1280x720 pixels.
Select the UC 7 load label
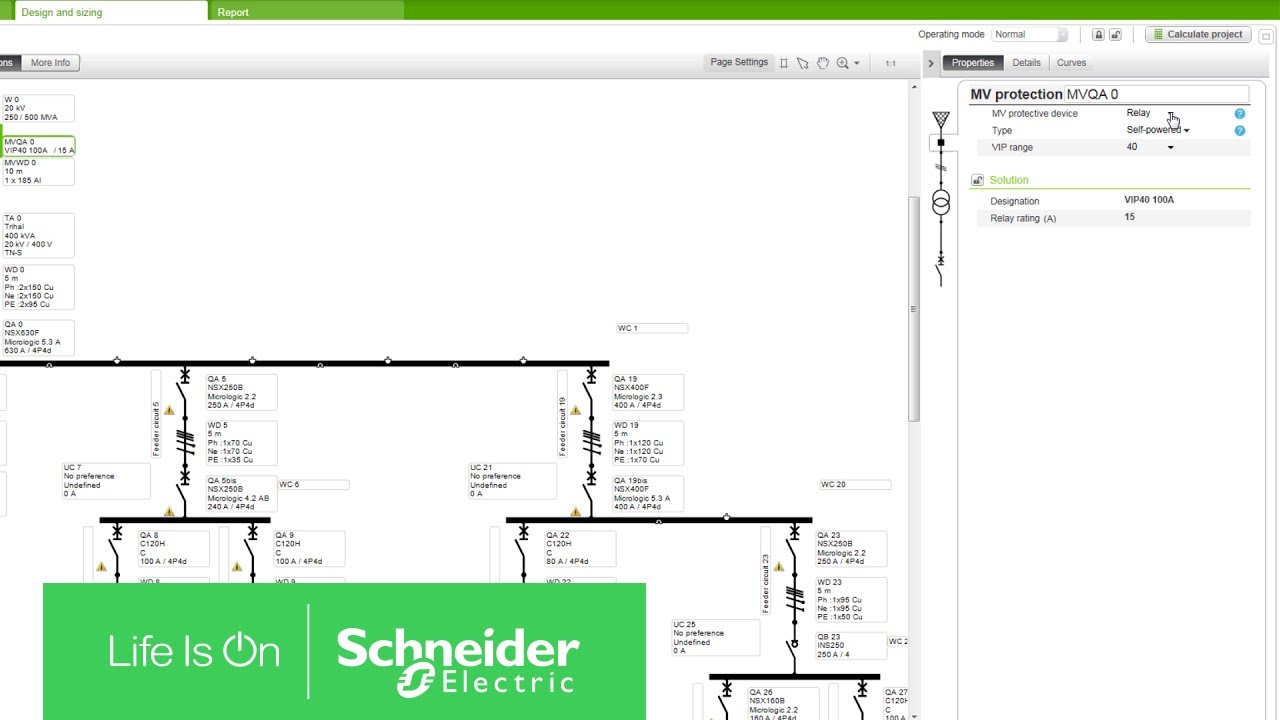106,481
